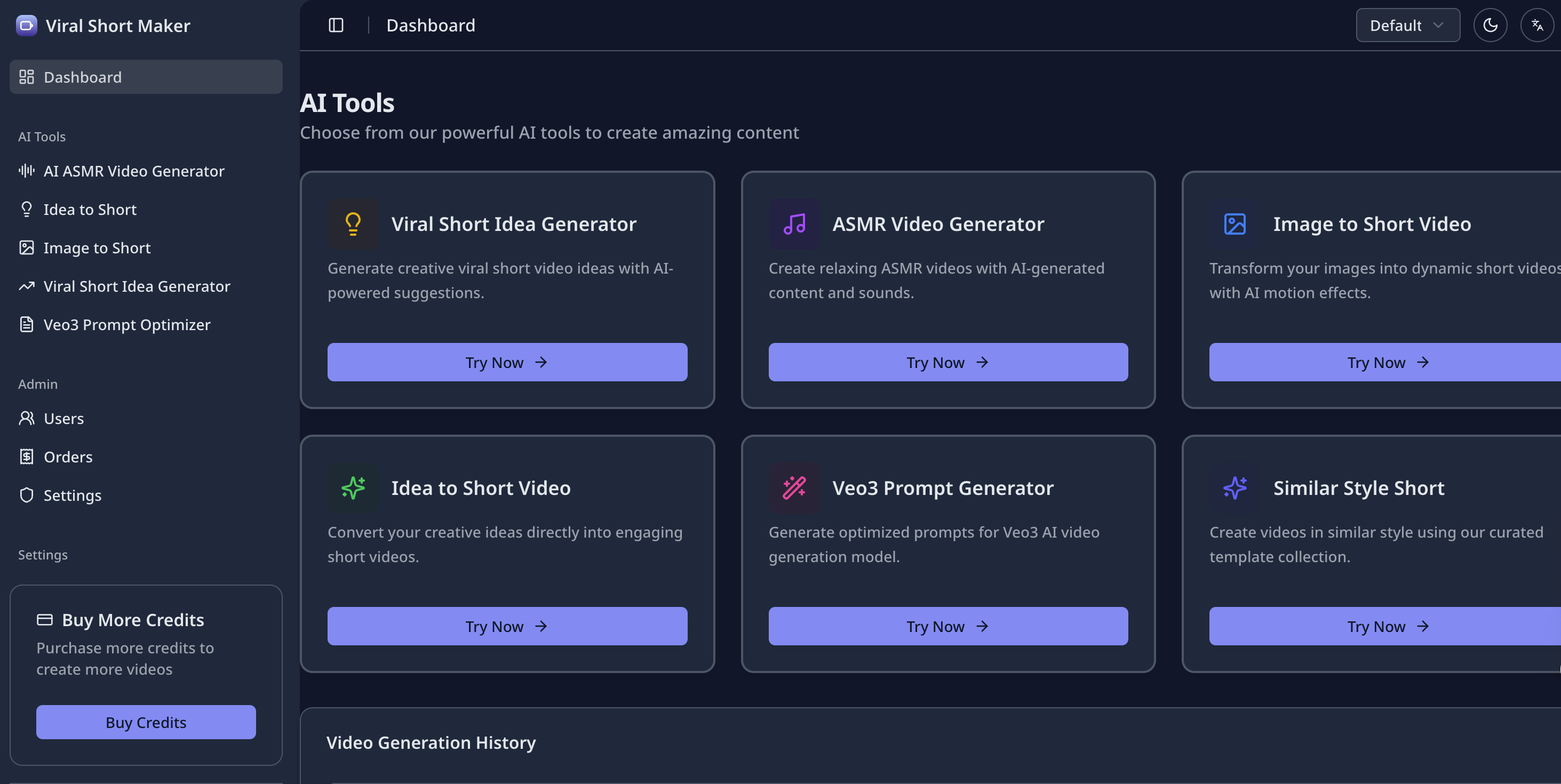Click the lightbulb icon on Viral Short Idea Generator card
This screenshot has height=784, width=1561.
[x=353, y=223]
